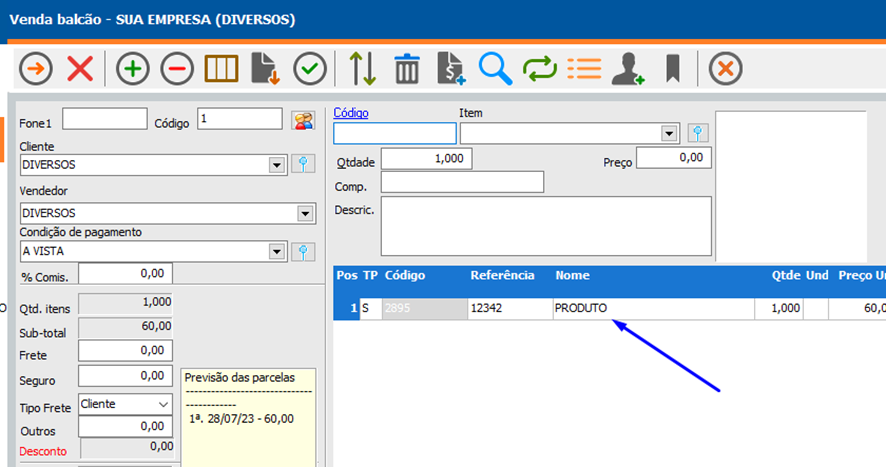Click the trash can delete icon

(407, 69)
